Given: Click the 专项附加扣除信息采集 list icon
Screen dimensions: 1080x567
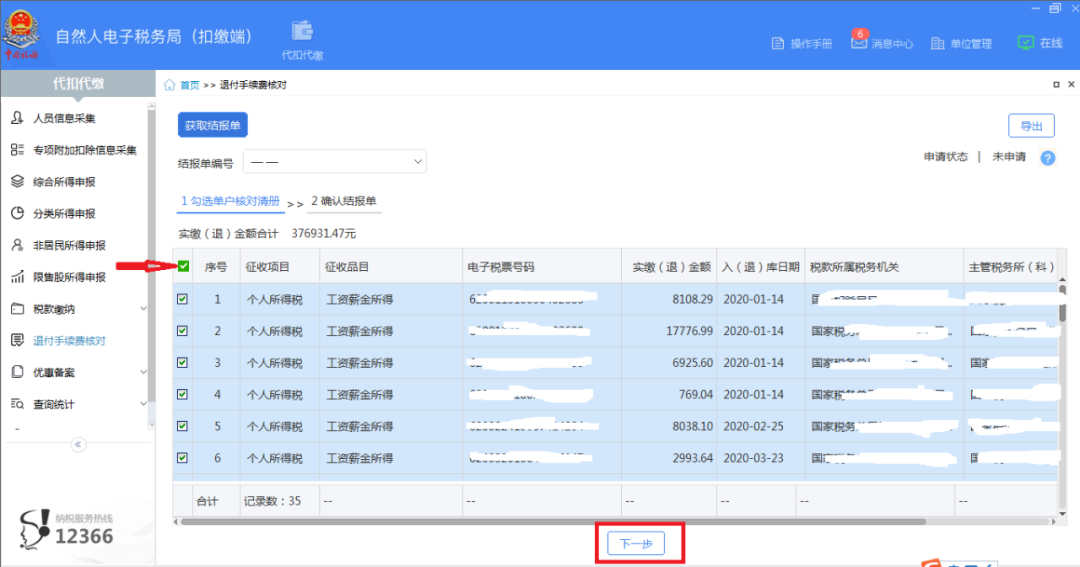Looking at the screenshot, I should pyautogui.click(x=17, y=150).
